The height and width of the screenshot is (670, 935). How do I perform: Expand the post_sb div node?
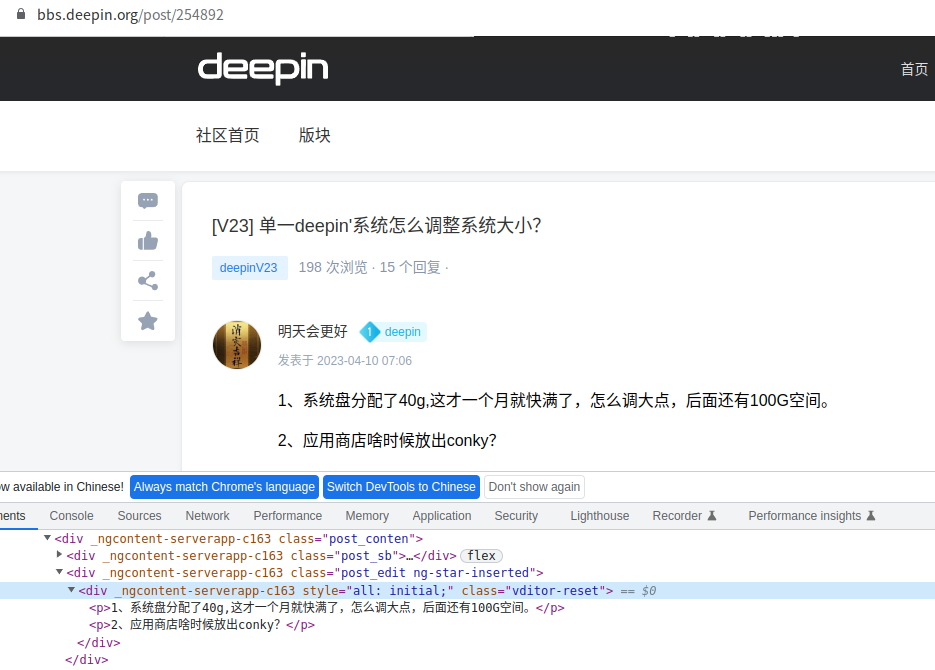point(59,555)
